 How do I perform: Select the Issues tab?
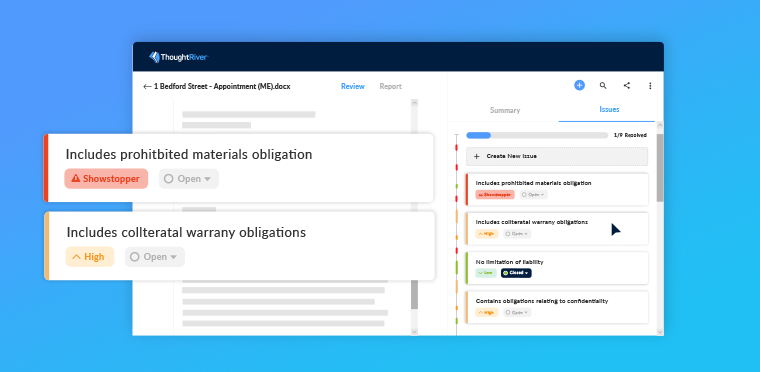coord(609,110)
